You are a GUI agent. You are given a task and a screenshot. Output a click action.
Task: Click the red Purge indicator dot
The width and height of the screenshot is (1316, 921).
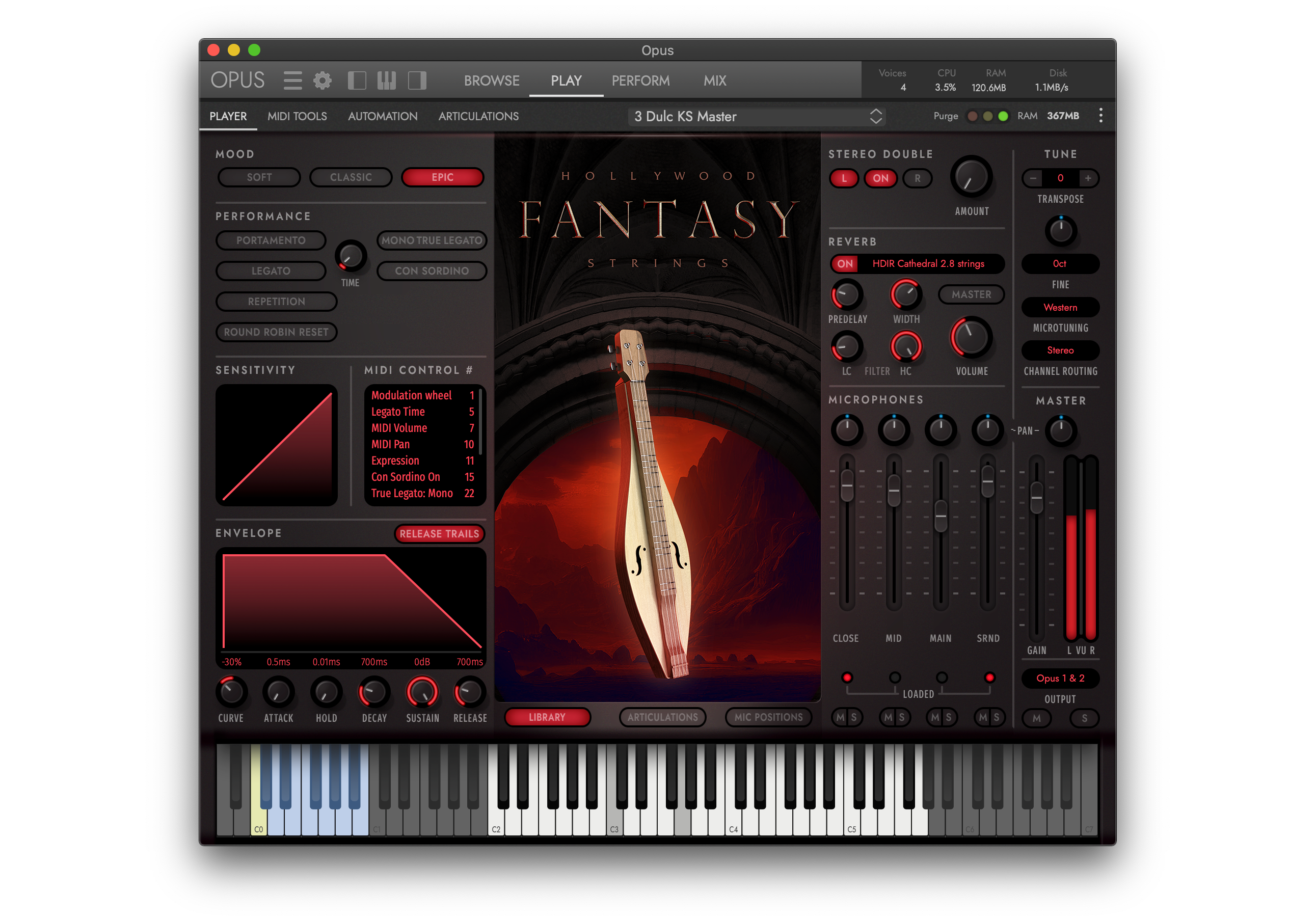[973, 116]
